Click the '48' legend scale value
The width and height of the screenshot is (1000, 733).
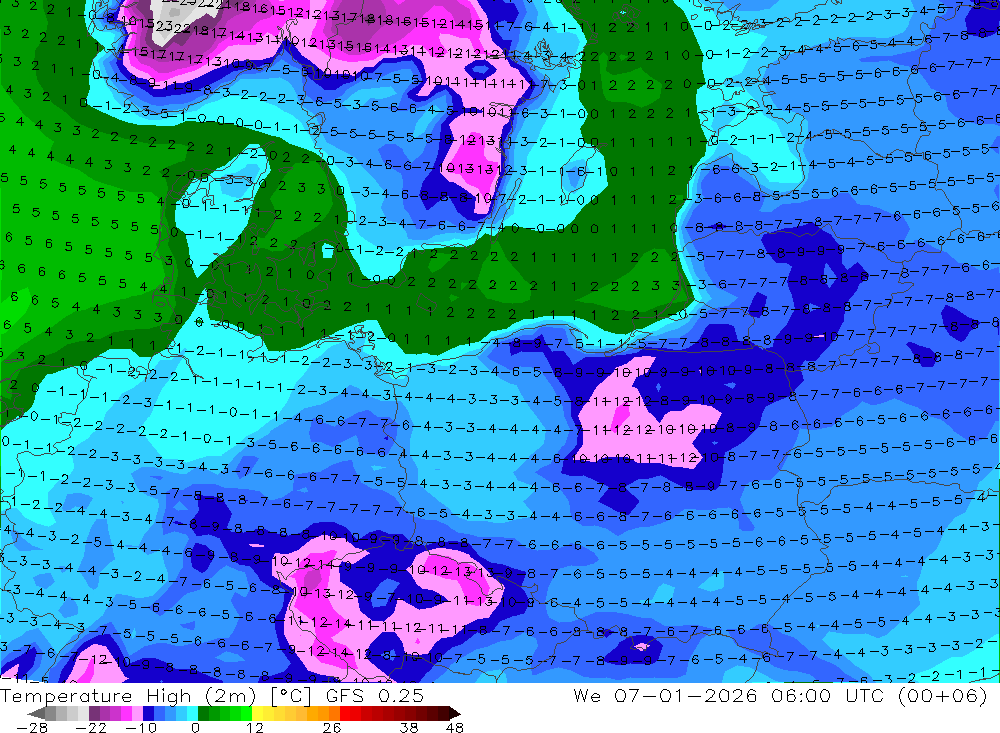pyautogui.click(x=455, y=727)
